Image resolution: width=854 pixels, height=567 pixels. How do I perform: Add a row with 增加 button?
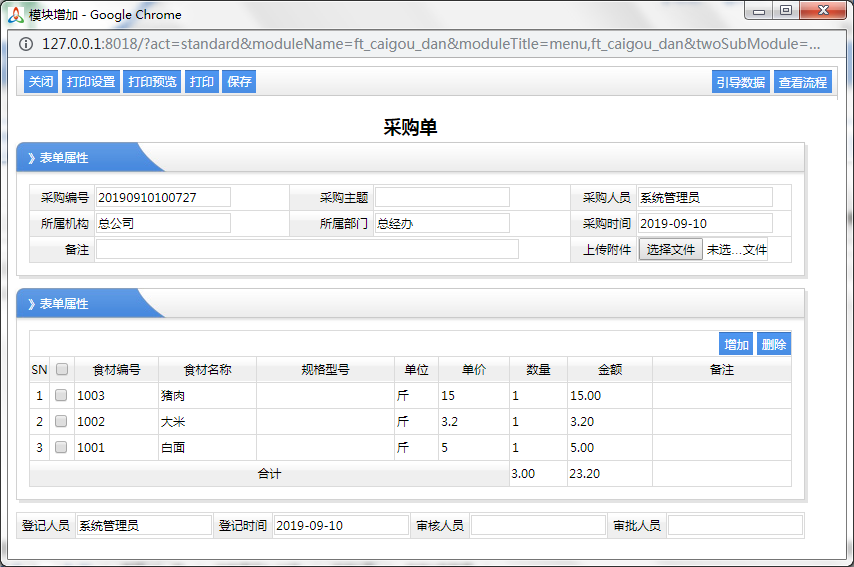coord(736,344)
